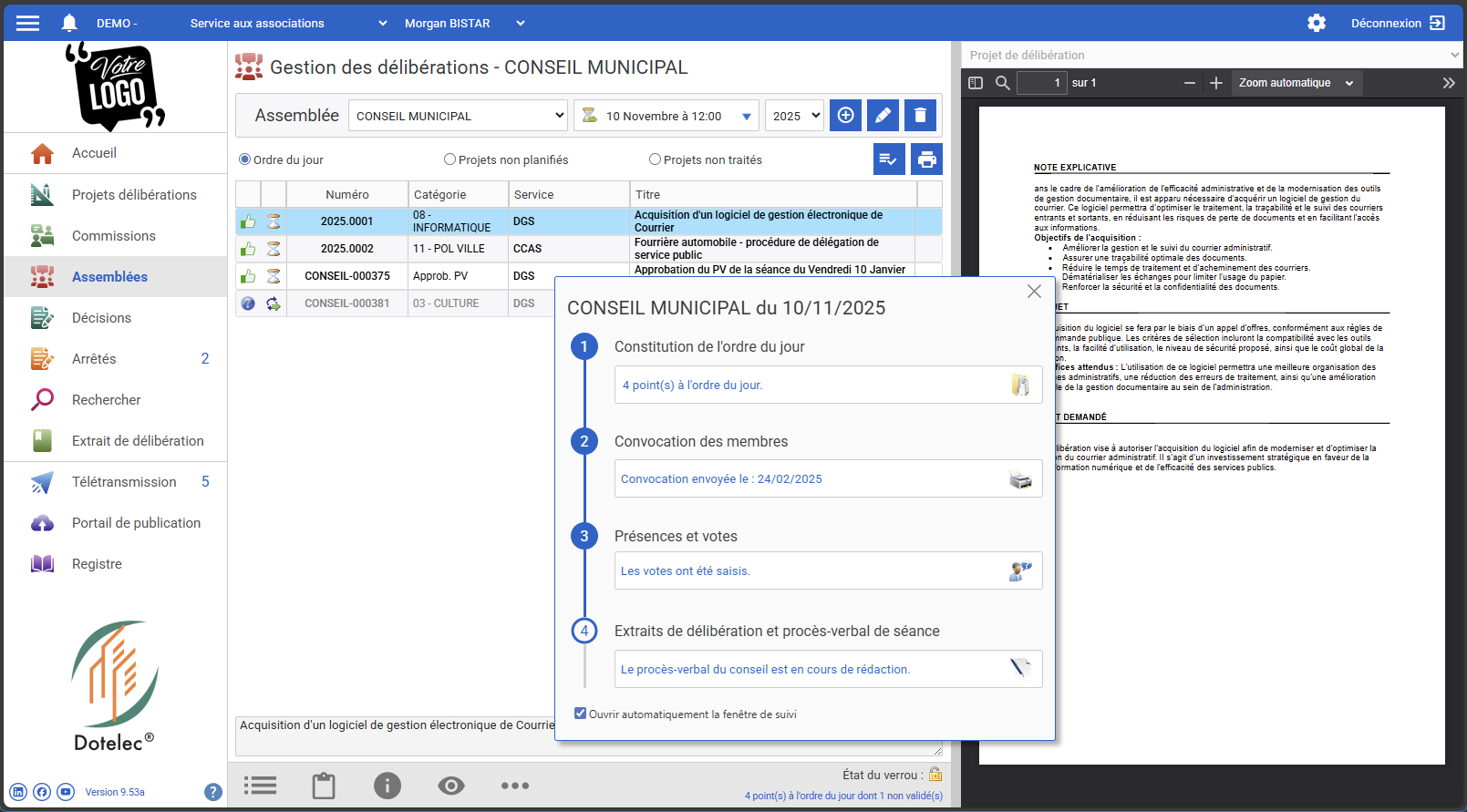Open the CONSEIL MUNICIPAL assembly dropdown

[x=459, y=116]
